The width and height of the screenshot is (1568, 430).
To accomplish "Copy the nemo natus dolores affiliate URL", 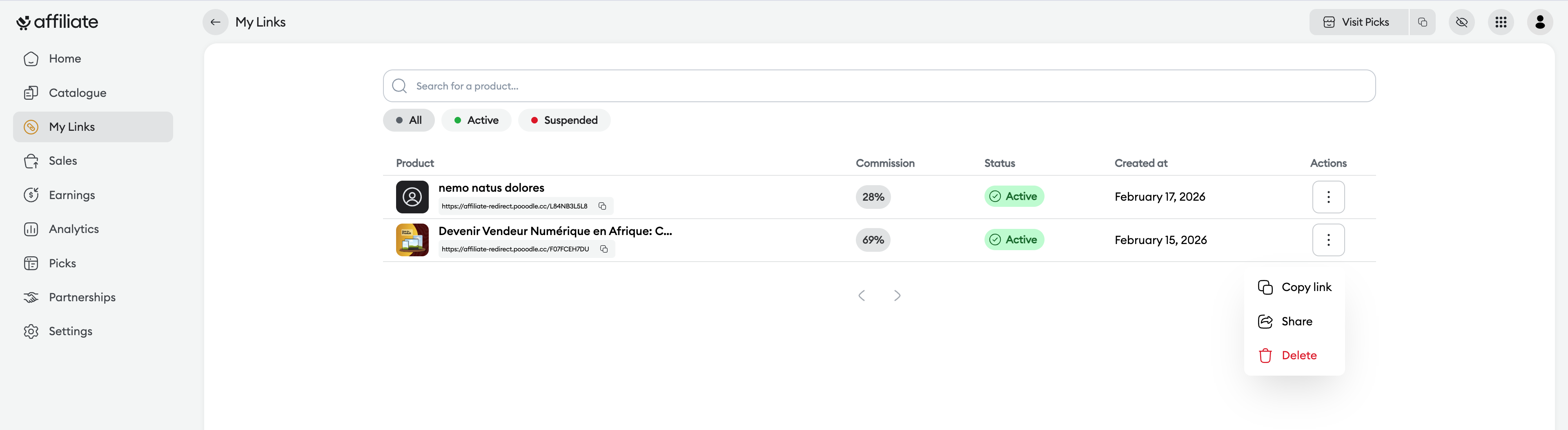I will pos(602,206).
